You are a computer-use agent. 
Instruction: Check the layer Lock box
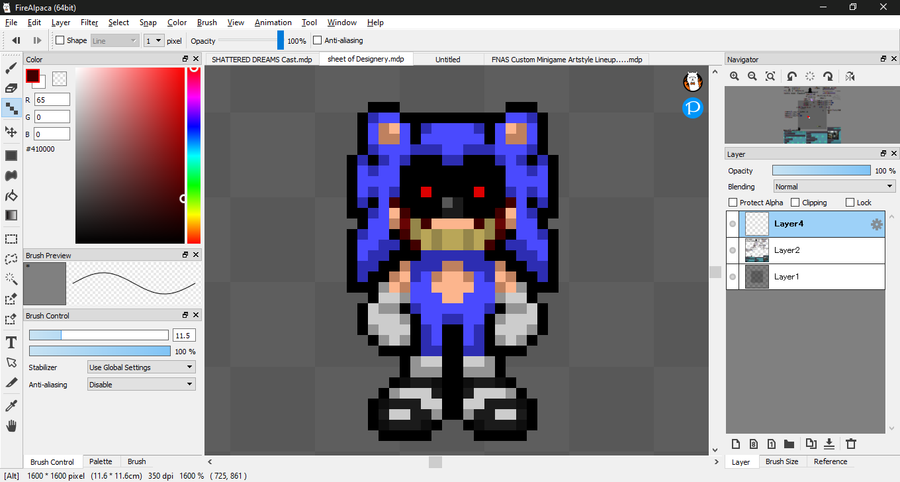click(x=850, y=203)
